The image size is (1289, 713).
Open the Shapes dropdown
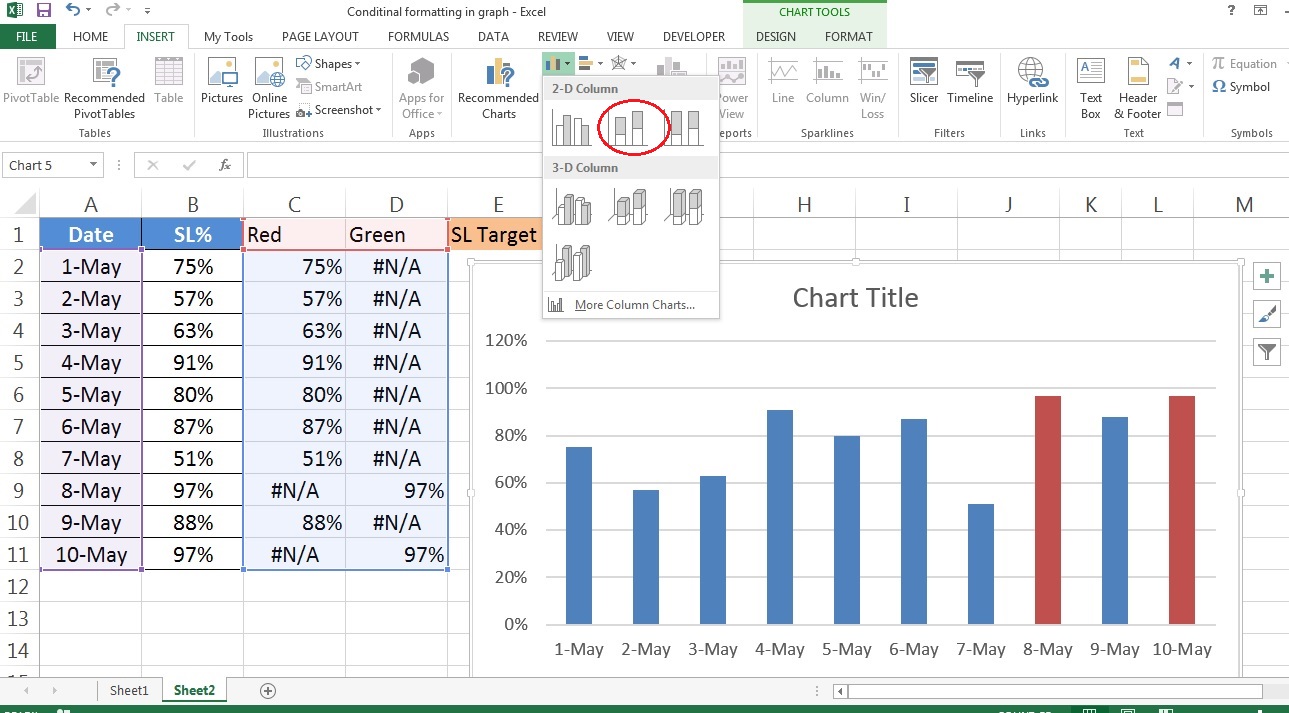pyautogui.click(x=330, y=63)
